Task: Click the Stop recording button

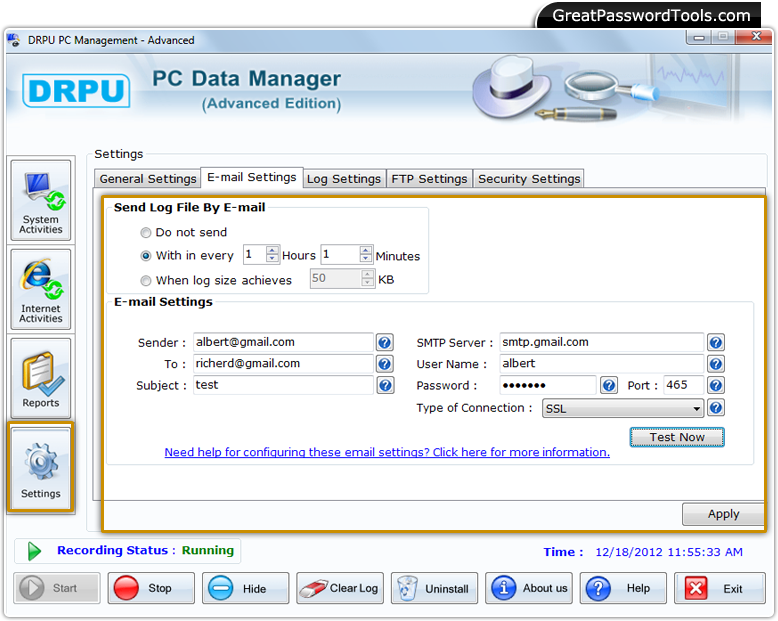Action: point(151,588)
